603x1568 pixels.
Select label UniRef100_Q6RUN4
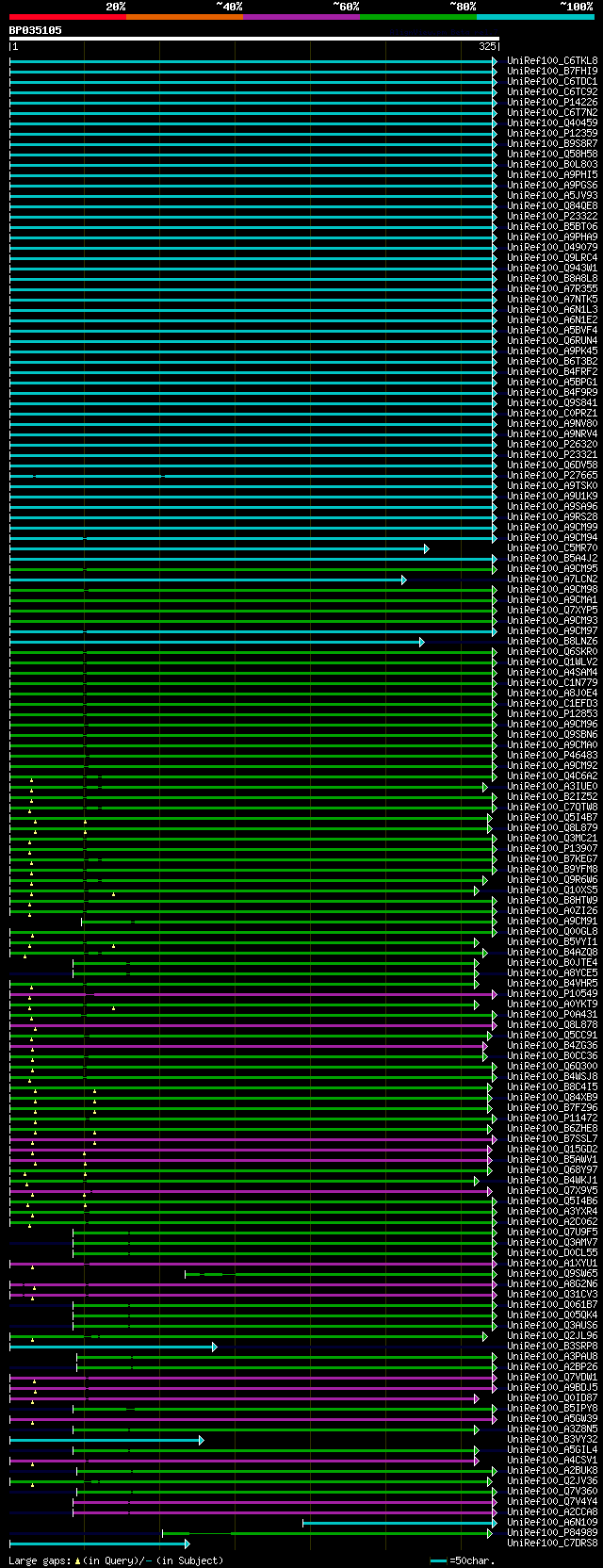click(x=552, y=340)
